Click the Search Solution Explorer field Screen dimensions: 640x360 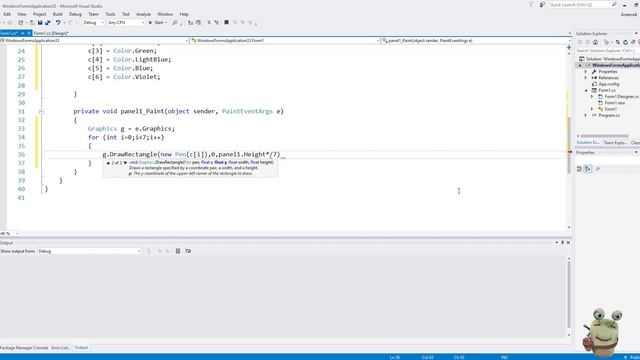point(606,51)
